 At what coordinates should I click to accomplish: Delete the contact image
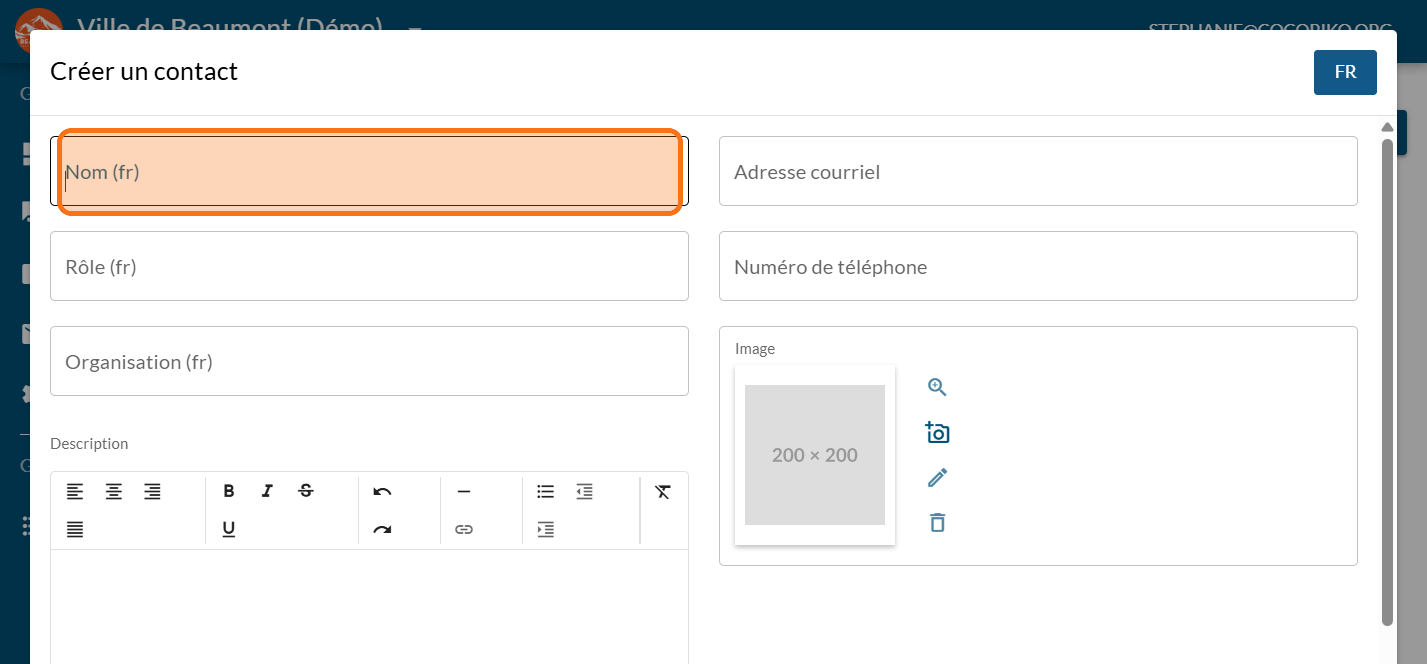(937, 522)
